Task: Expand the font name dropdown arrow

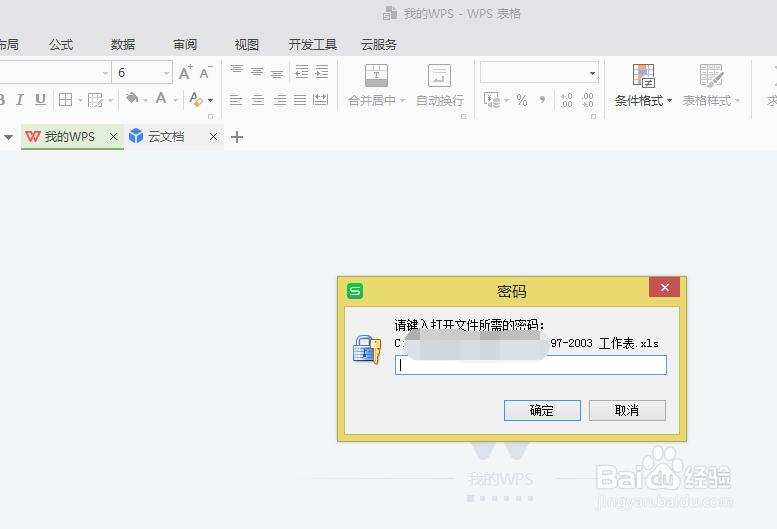Action: [x=105, y=73]
